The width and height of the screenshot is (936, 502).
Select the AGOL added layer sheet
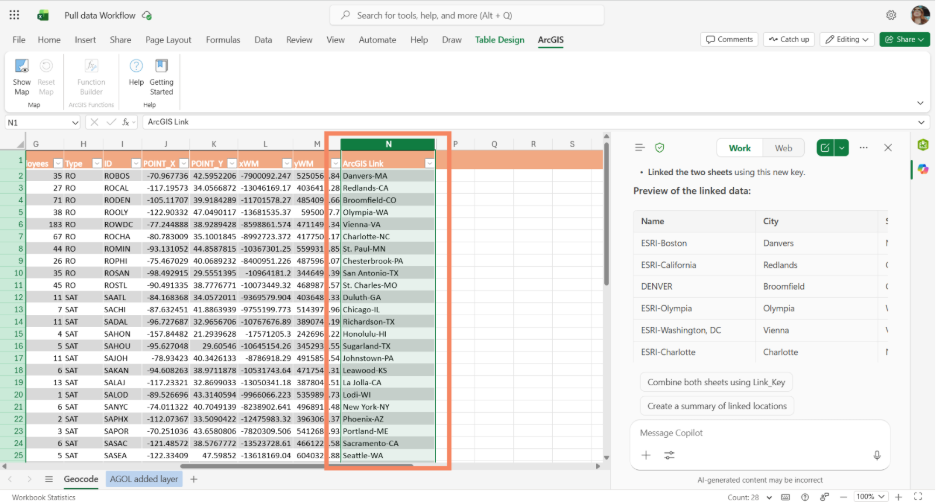[144, 479]
